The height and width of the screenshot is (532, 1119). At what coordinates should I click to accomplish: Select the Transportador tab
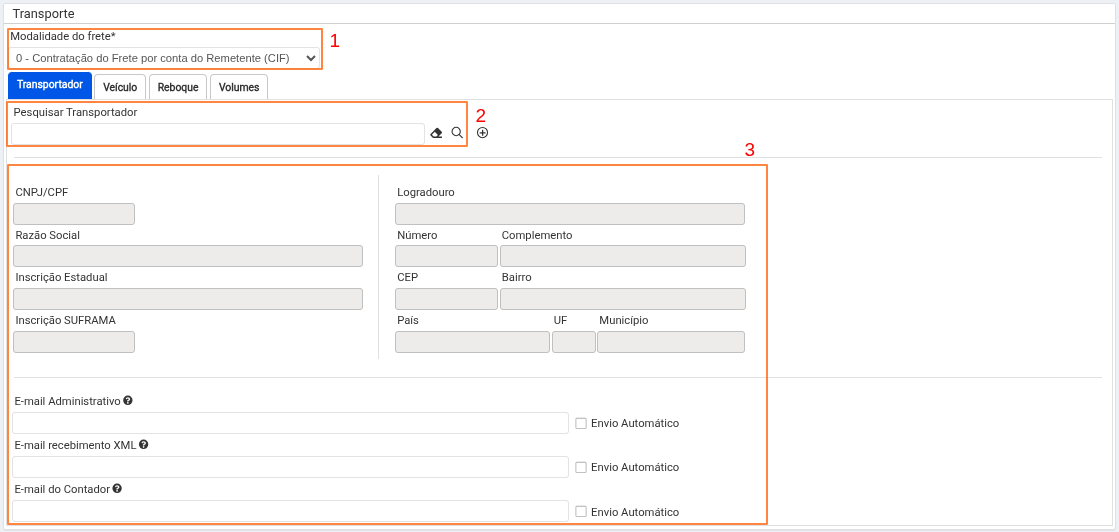[50, 85]
